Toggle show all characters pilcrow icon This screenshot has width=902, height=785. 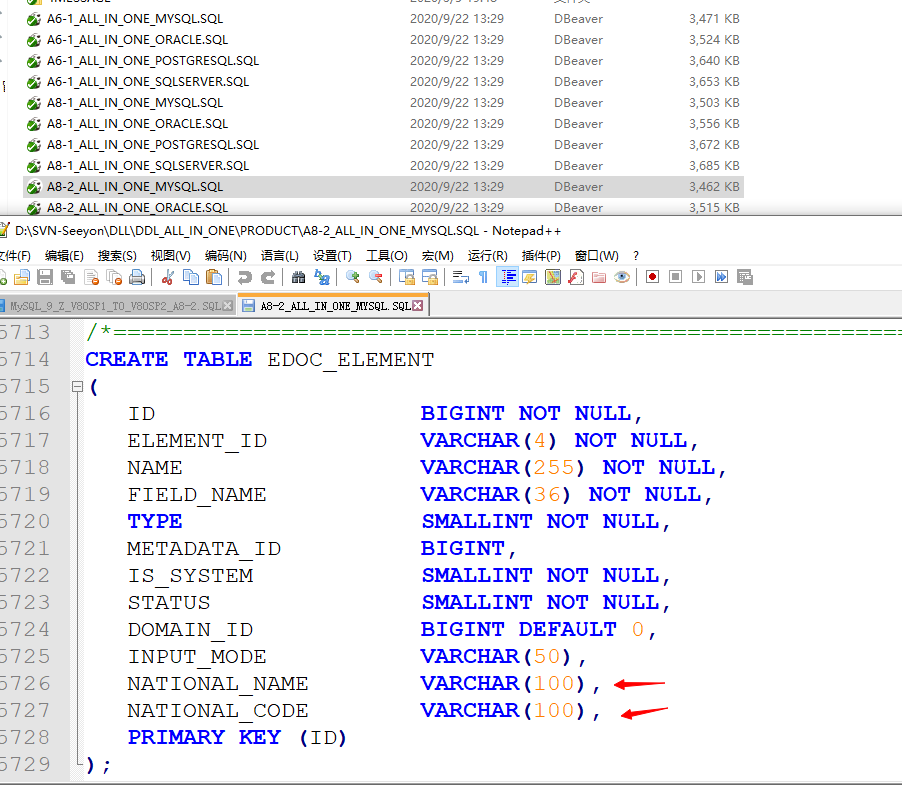point(483,277)
